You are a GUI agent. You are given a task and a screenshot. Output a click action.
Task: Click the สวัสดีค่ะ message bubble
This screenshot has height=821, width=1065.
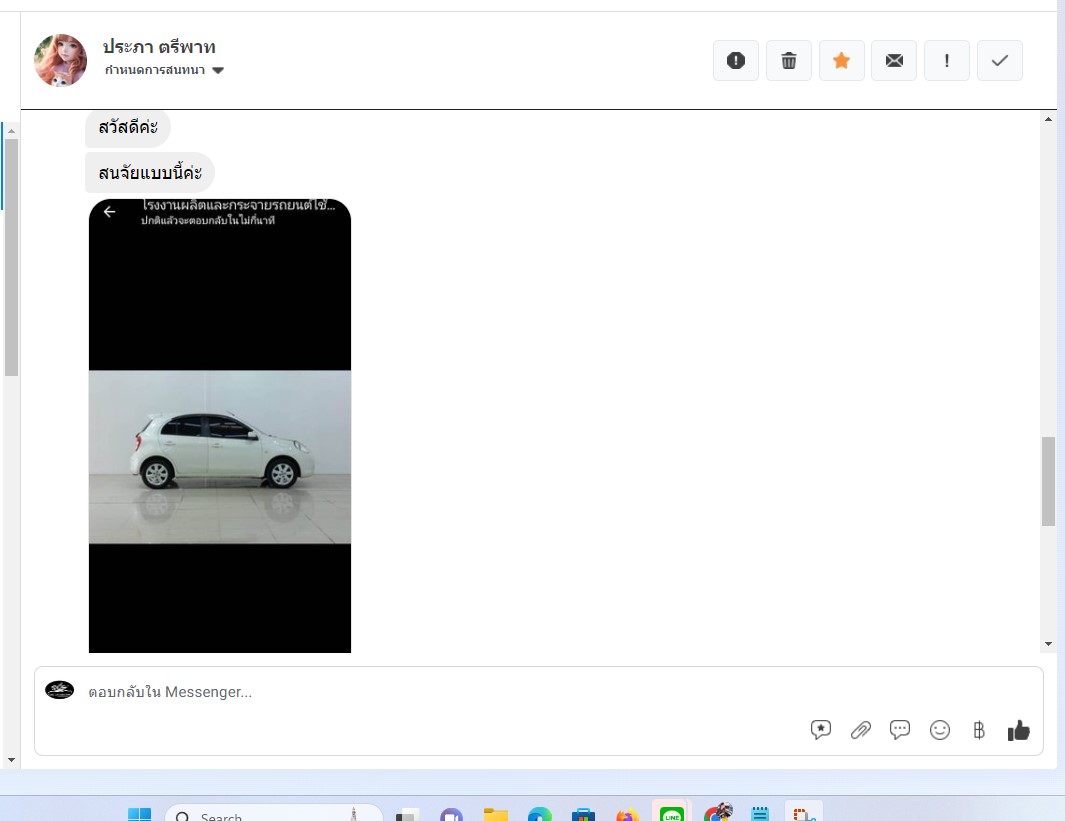[x=128, y=127]
